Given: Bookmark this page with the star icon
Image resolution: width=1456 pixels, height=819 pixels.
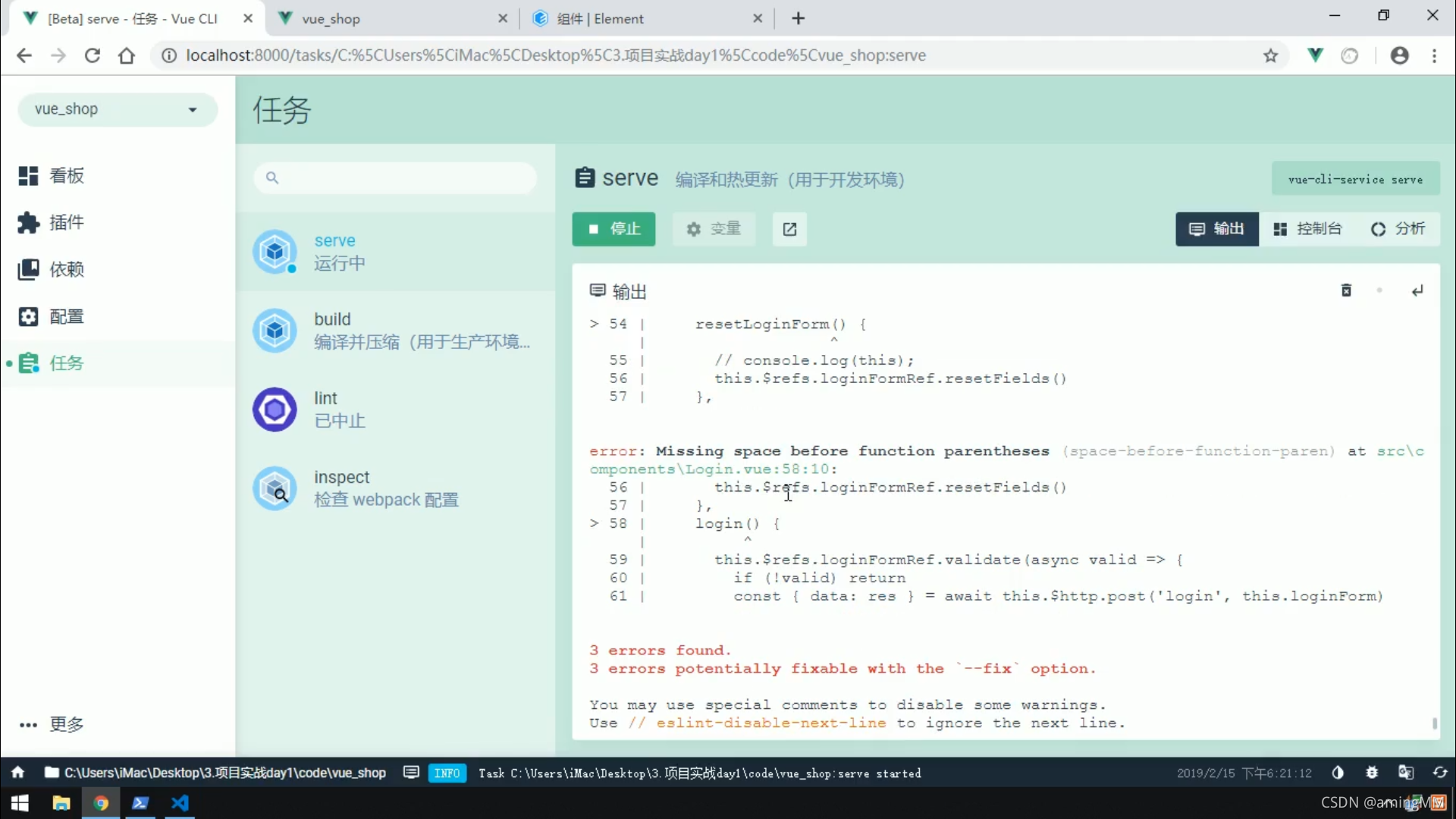Looking at the screenshot, I should 1271,55.
